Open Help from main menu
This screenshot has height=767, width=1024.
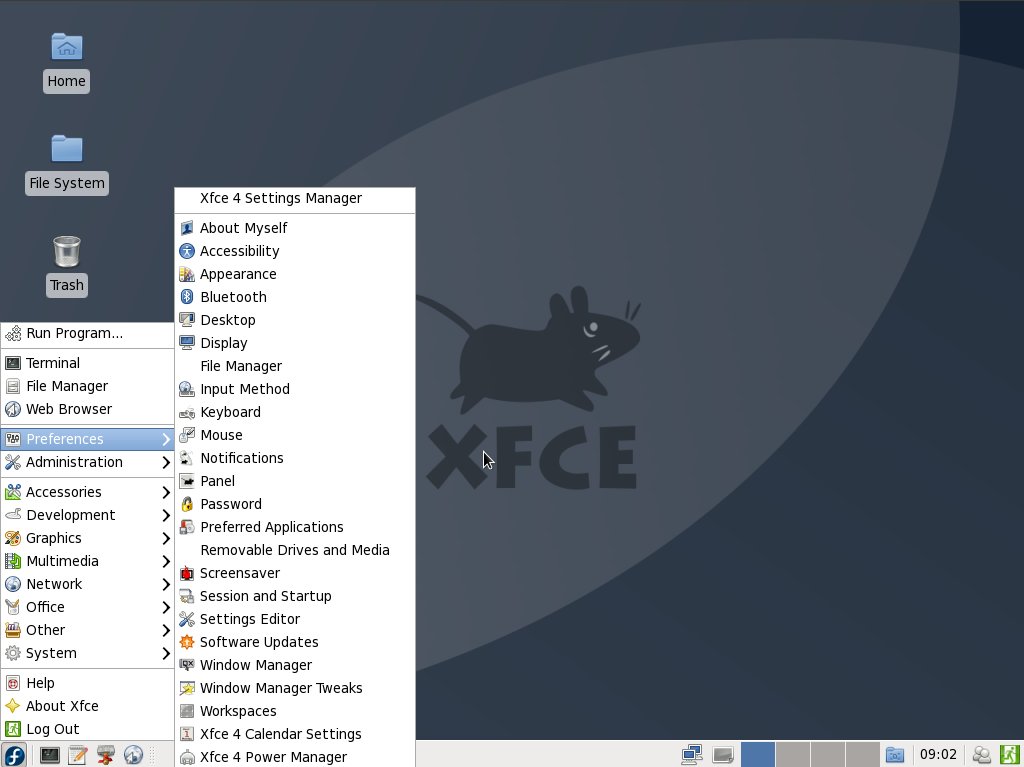pos(88,683)
